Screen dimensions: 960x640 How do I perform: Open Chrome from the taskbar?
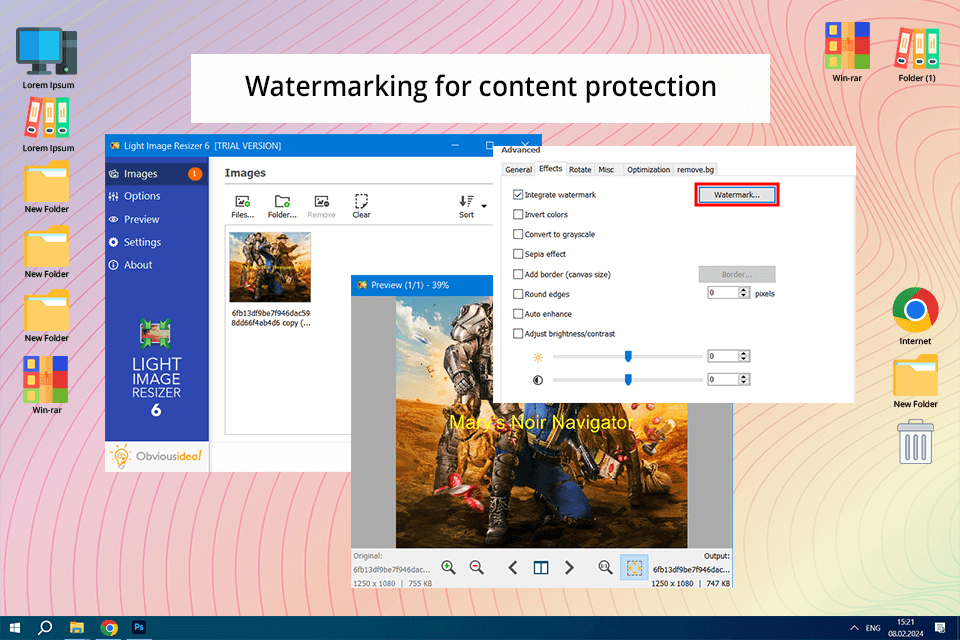click(109, 628)
